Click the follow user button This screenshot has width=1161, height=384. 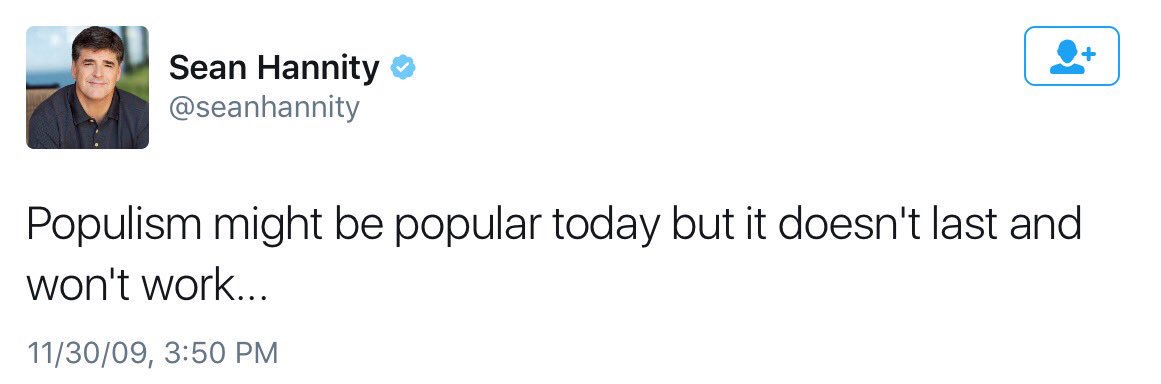pos(1071,56)
